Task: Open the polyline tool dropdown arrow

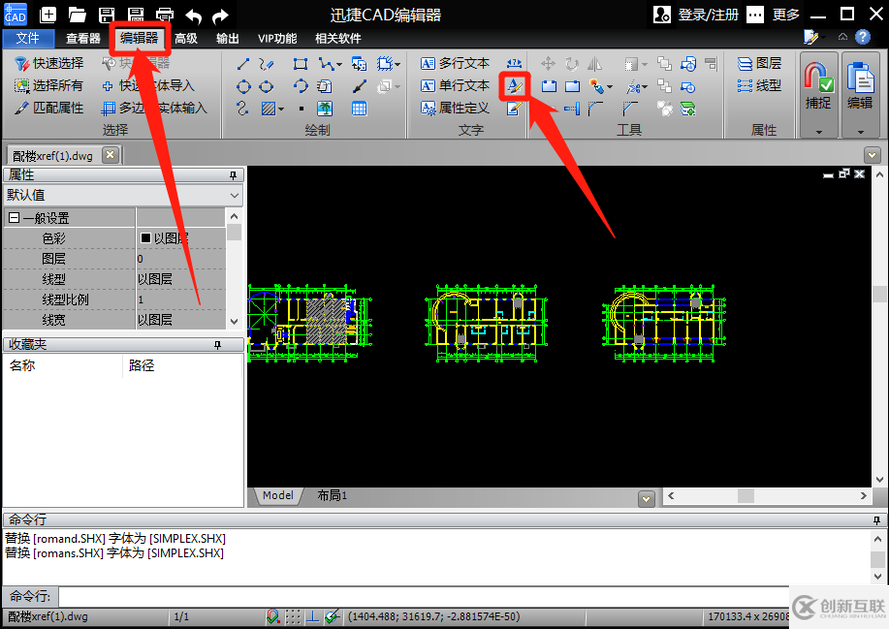Action: pyautogui.click(x=339, y=65)
